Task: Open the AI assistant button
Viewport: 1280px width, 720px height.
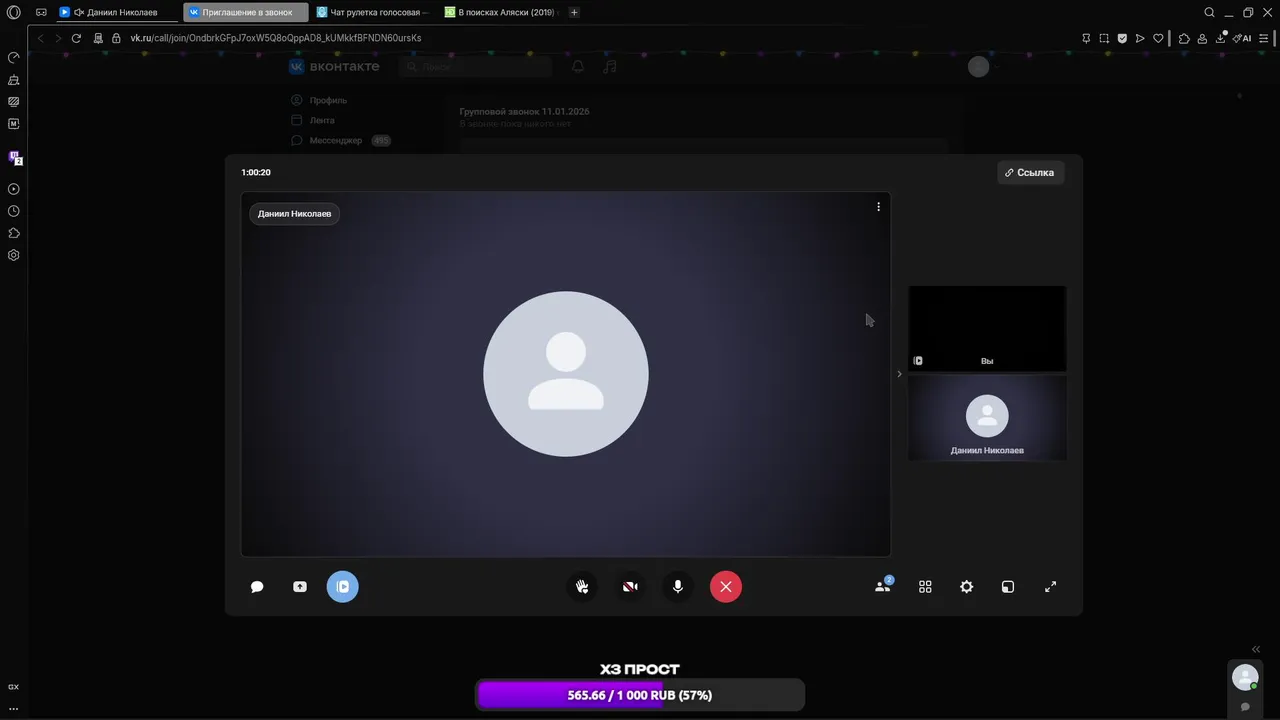Action: [1242, 38]
